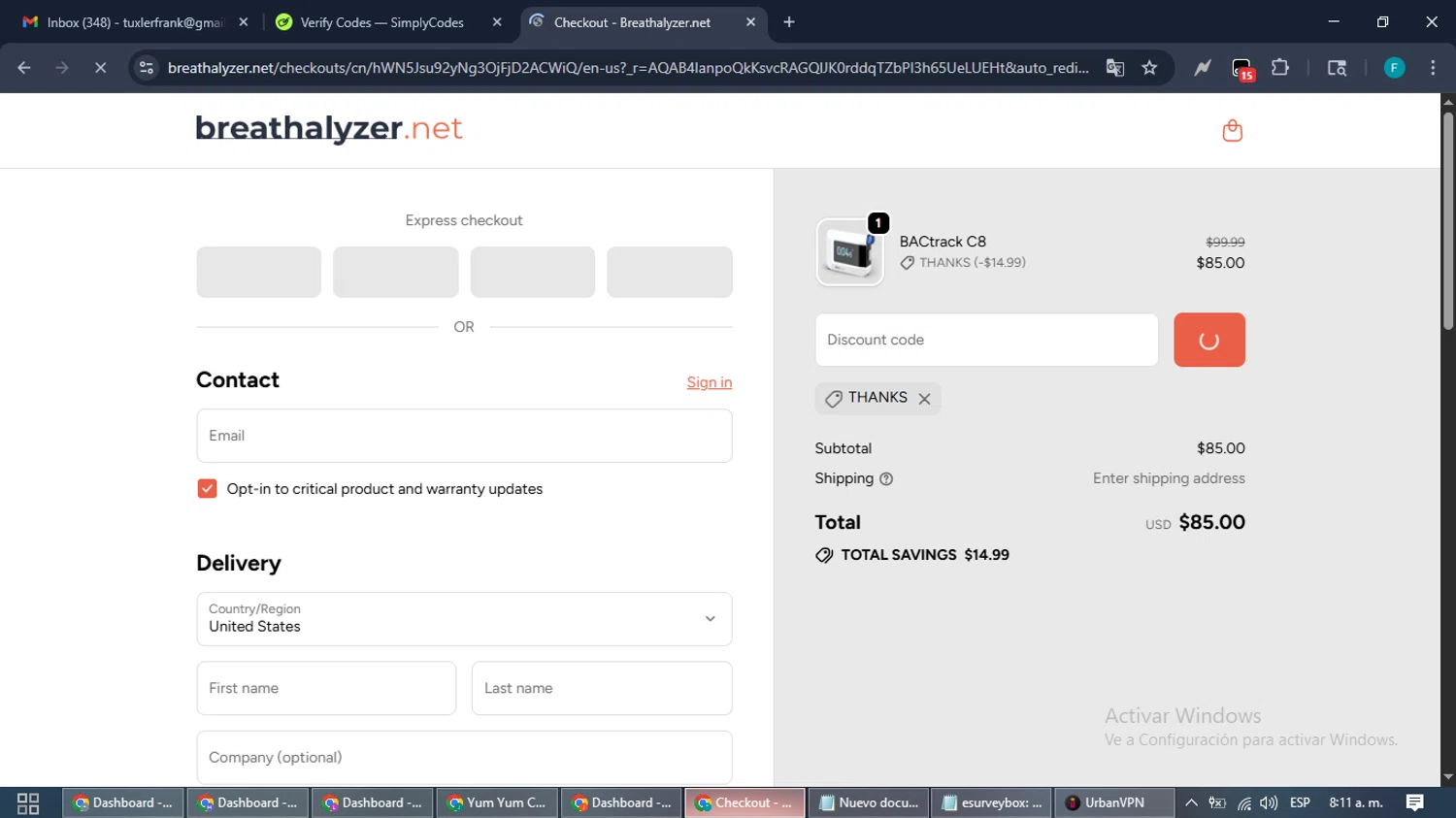Go back to previous page
The height and width of the screenshot is (818, 1456).
click(24, 68)
